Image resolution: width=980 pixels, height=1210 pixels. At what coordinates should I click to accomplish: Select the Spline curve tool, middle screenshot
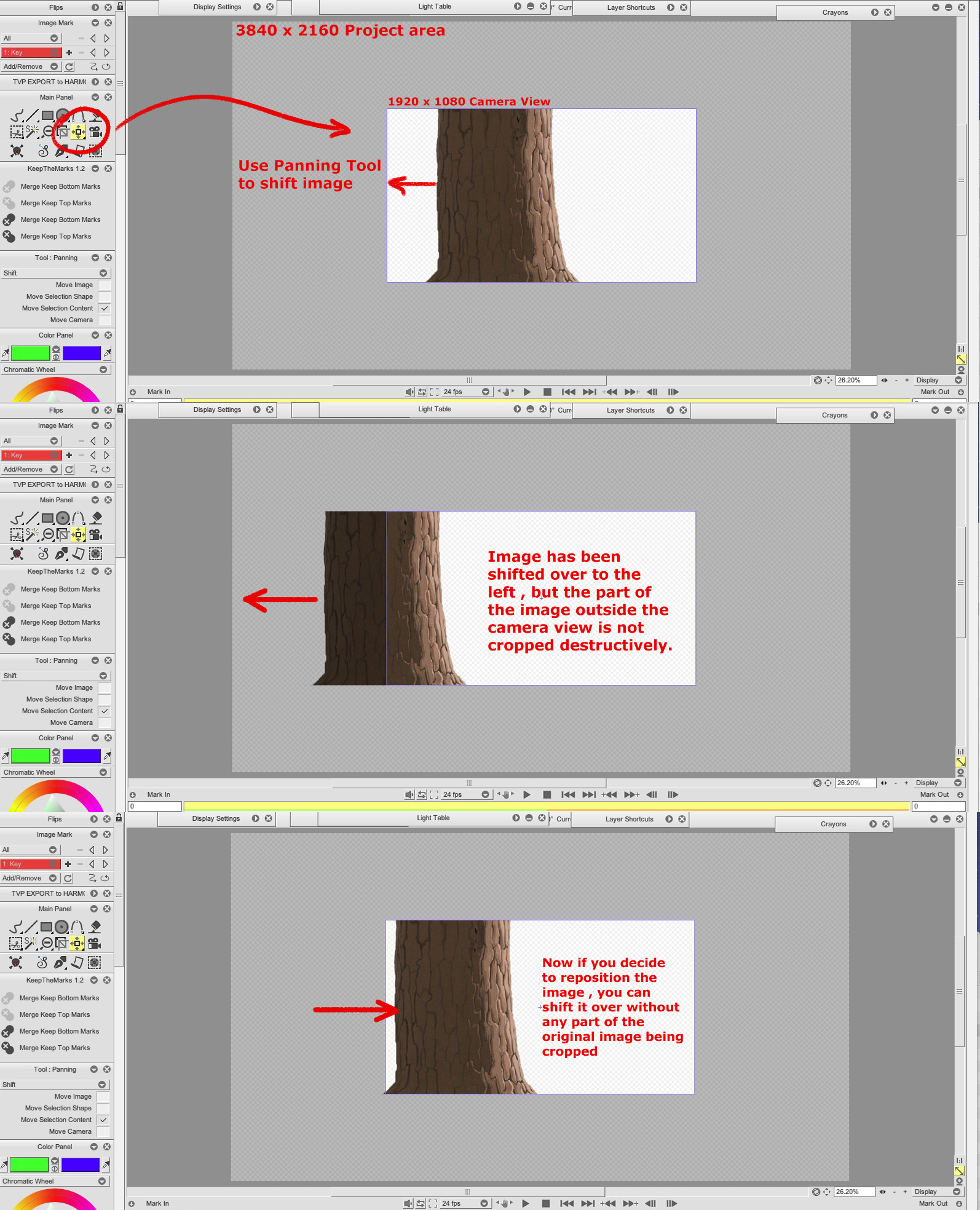coord(79,518)
